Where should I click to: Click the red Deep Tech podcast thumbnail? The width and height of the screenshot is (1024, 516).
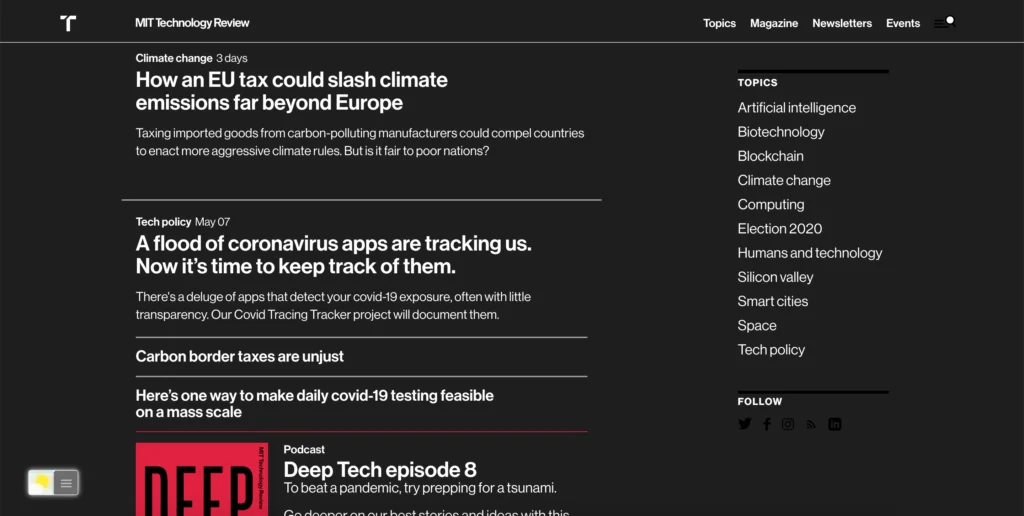point(202,479)
